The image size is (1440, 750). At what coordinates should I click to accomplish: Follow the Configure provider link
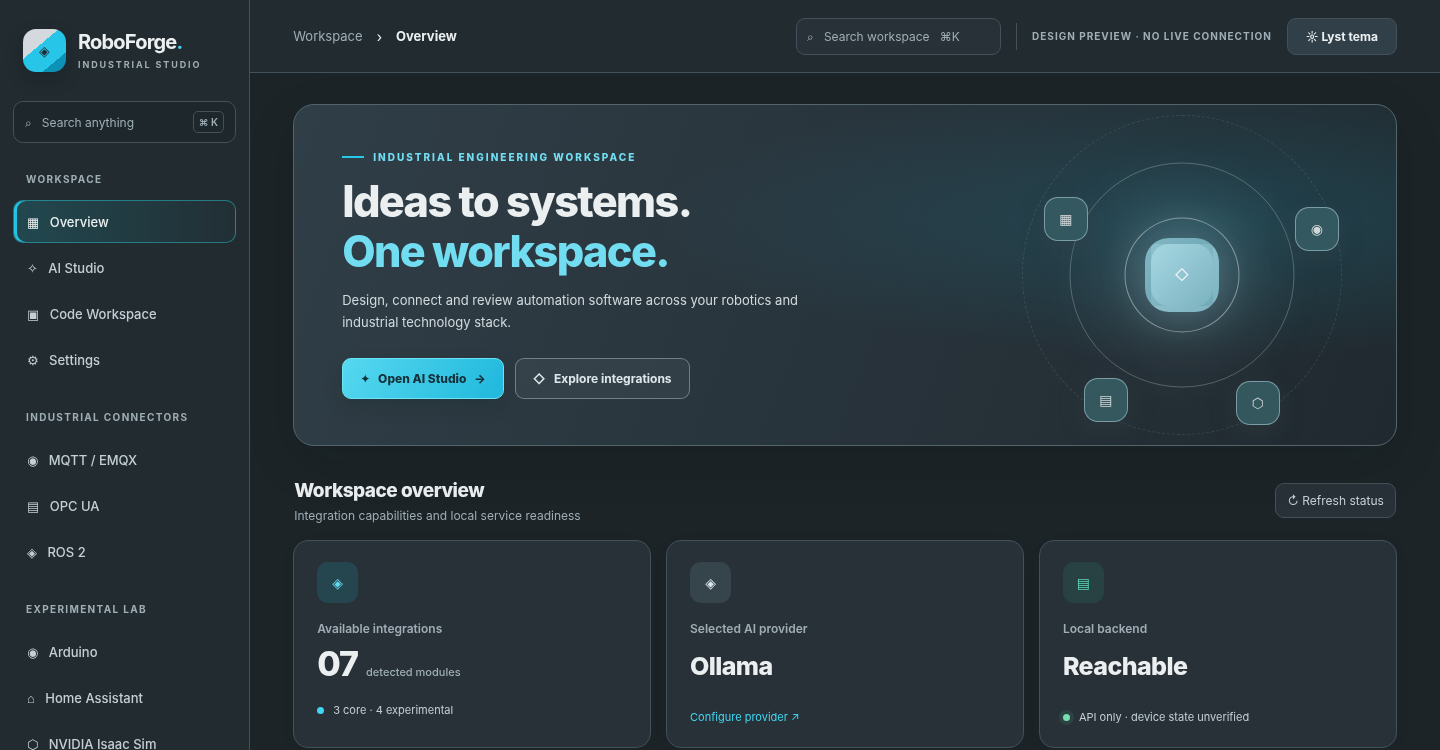745,717
